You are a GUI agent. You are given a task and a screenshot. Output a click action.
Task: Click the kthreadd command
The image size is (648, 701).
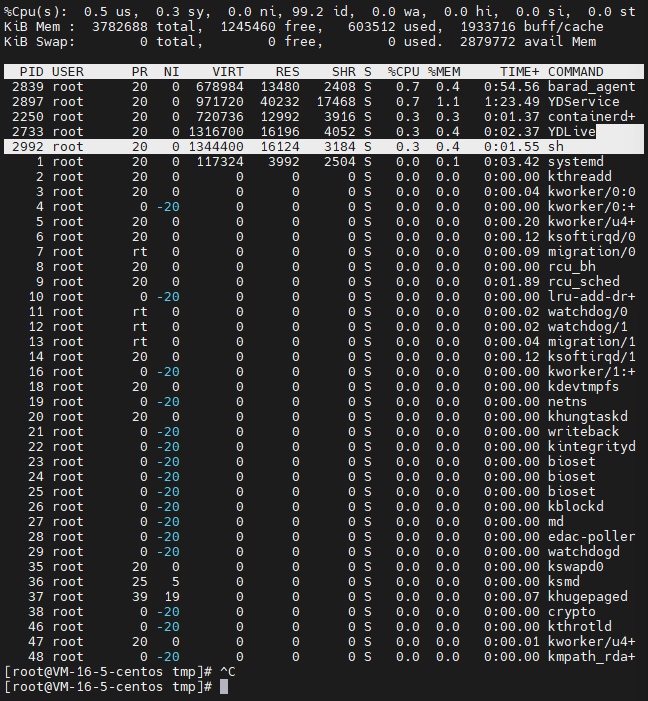pyautogui.click(x=580, y=177)
